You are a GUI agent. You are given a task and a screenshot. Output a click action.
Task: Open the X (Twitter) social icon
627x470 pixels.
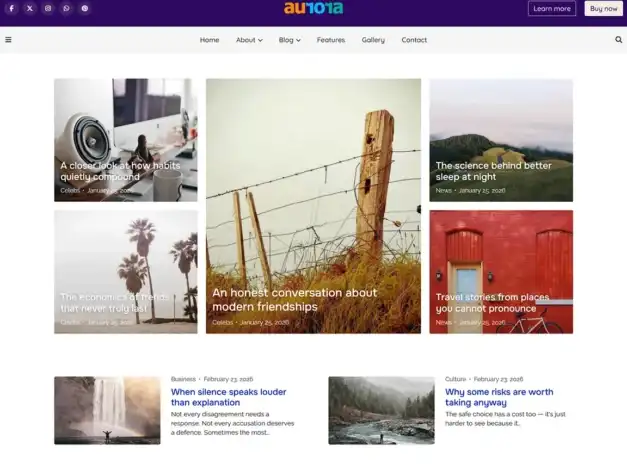30,8
